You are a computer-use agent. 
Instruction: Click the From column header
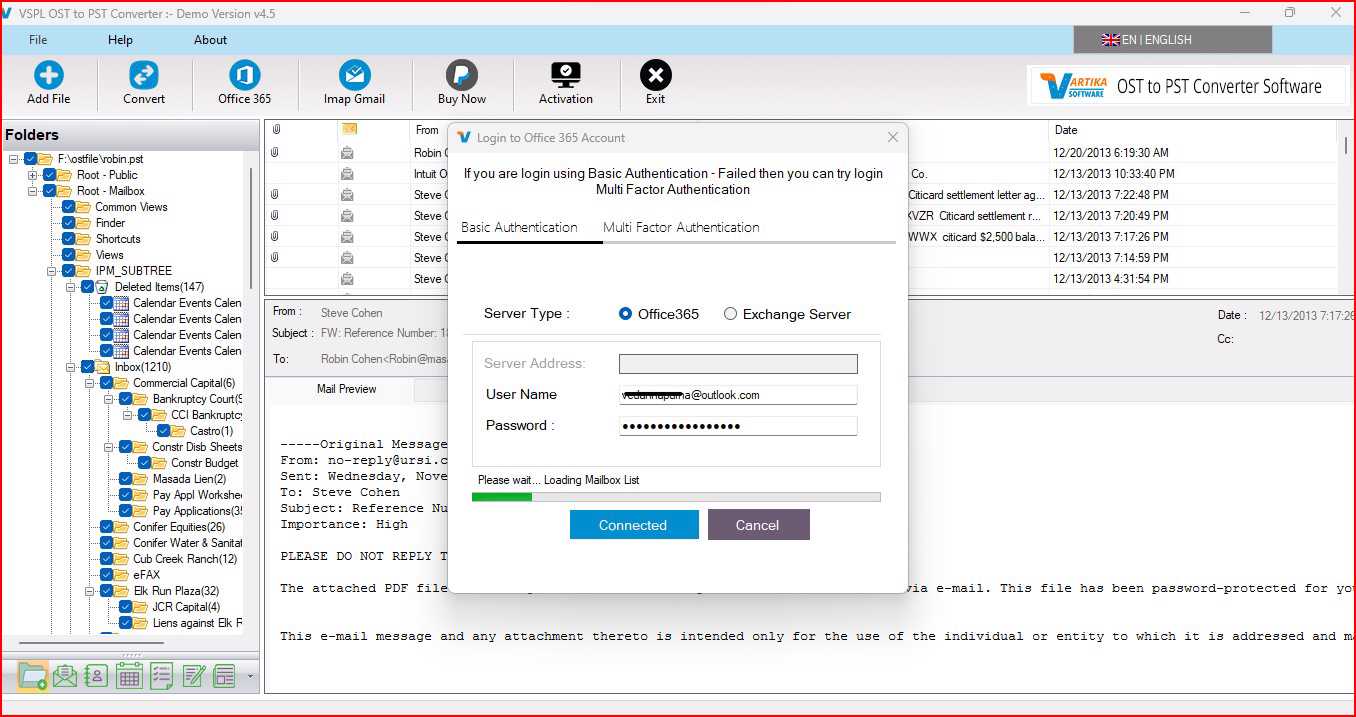[428, 130]
